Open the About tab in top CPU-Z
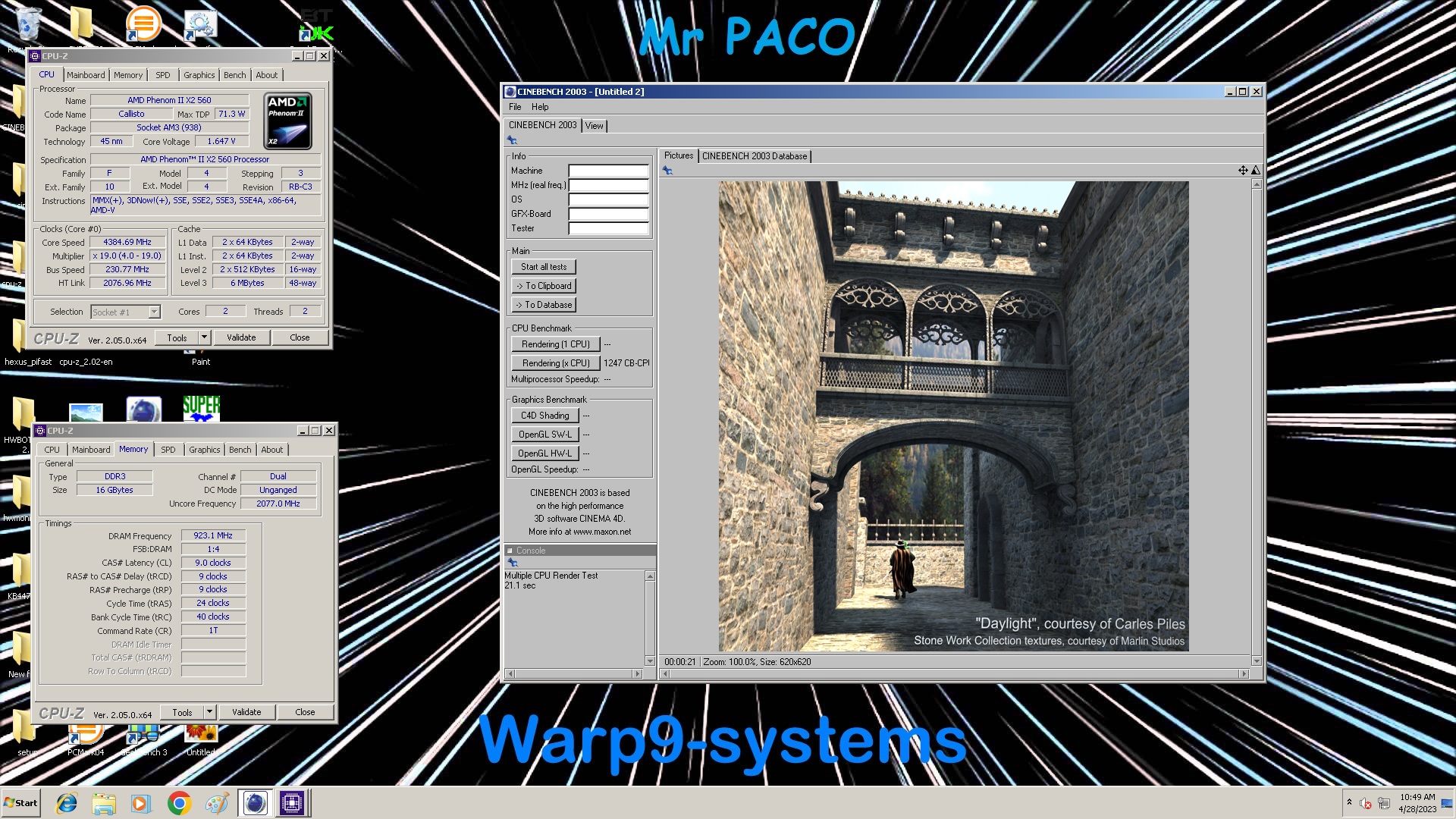Image resolution: width=1456 pixels, height=819 pixels. click(x=267, y=75)
